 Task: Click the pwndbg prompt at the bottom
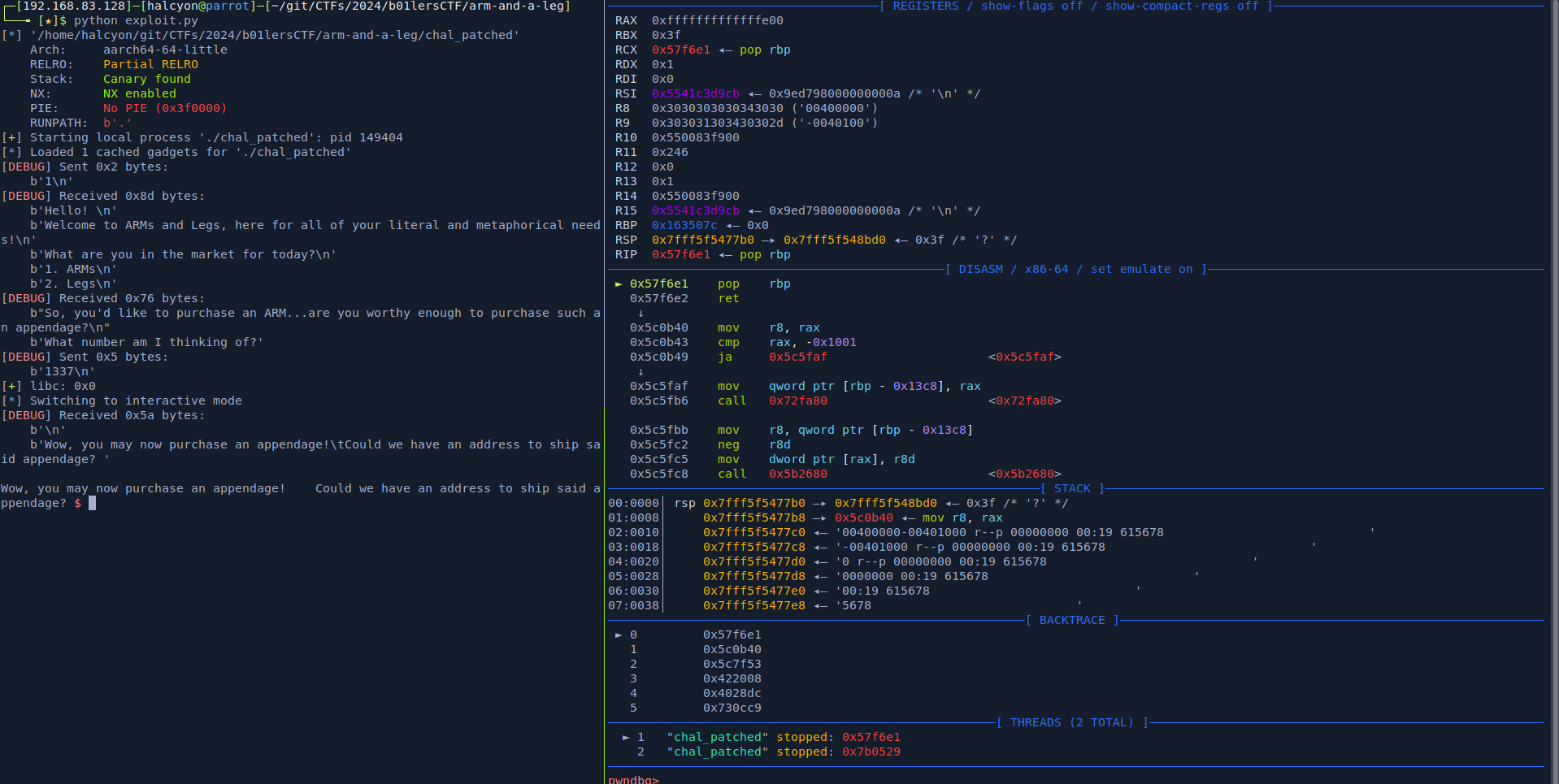point(633,779)
